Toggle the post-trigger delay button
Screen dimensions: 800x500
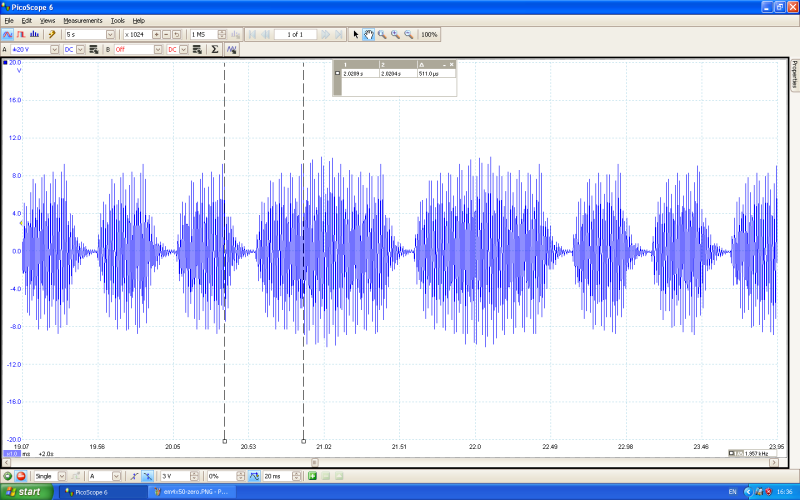[x=254, y=476]
